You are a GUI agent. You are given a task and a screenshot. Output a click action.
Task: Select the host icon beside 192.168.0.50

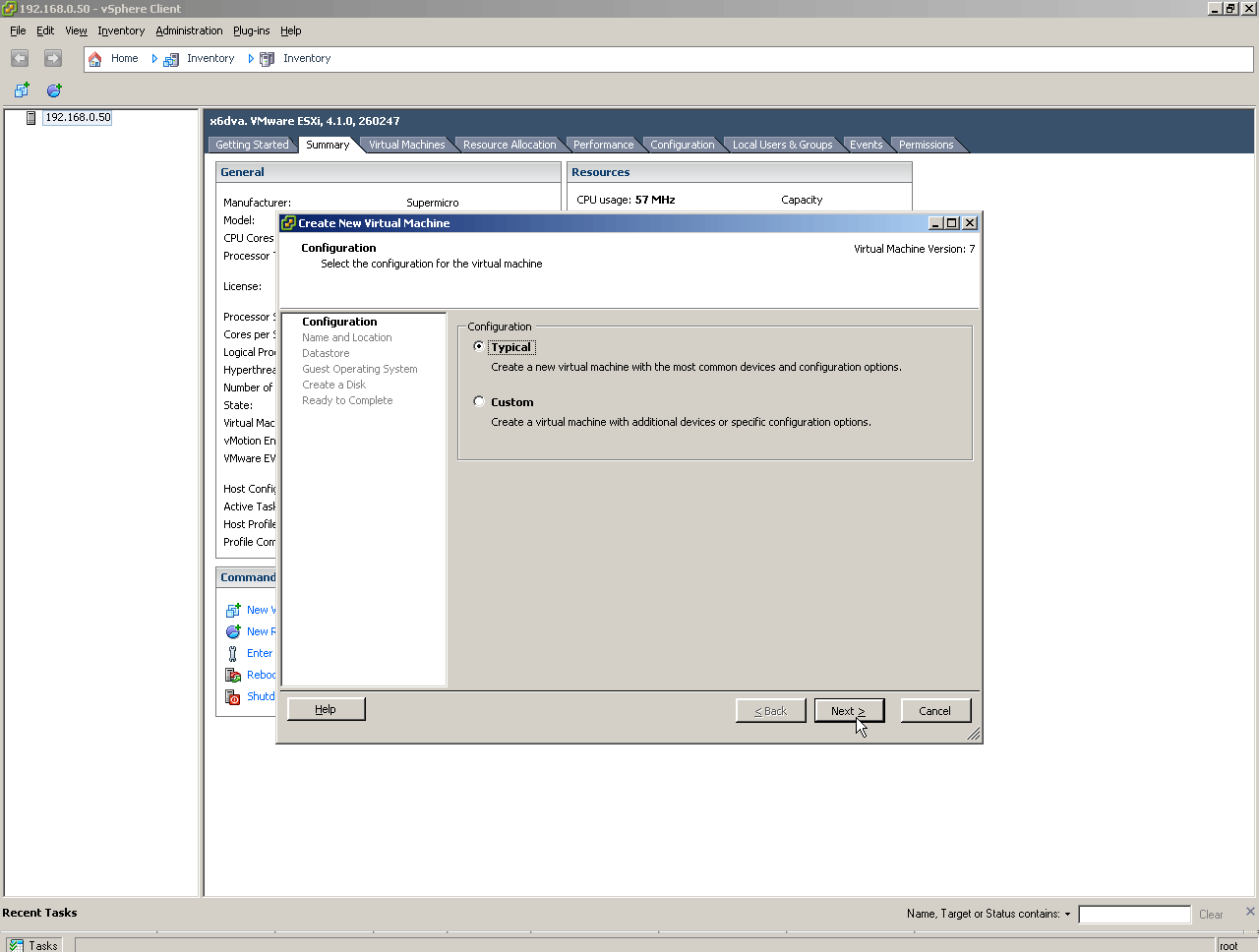[x=31, y=118]
